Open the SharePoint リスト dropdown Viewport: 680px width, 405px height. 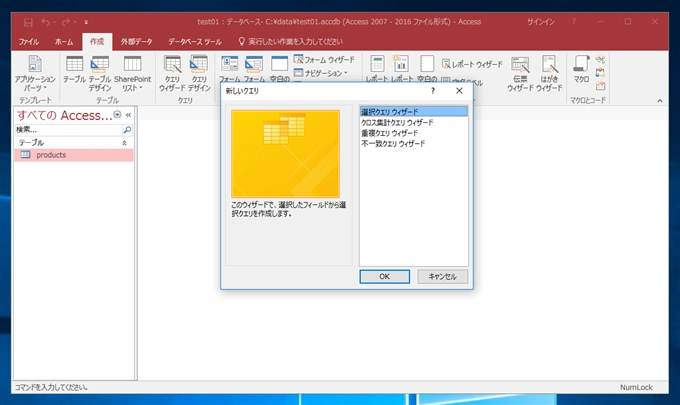[132, 73]
